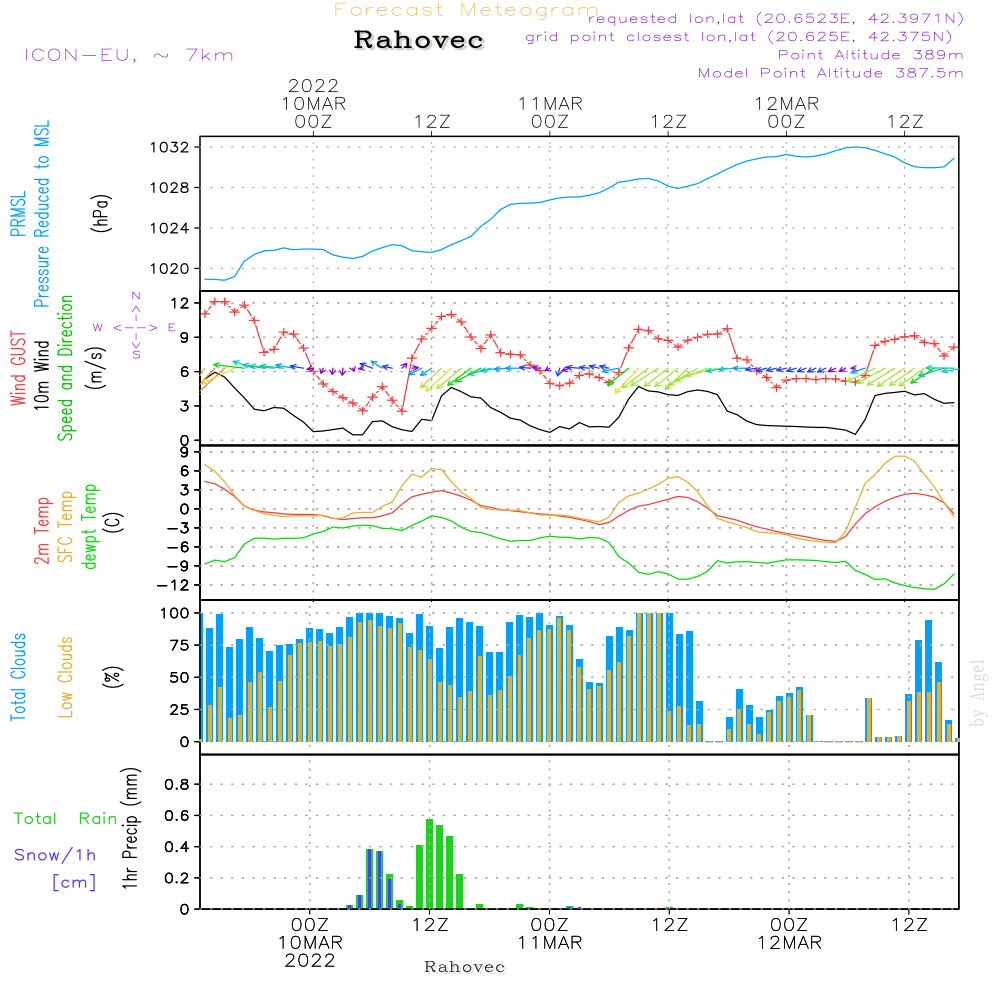Screen dimensions: 1000x1000
Task: Click the bold Rahovec title at top
Action: [419, 41]
